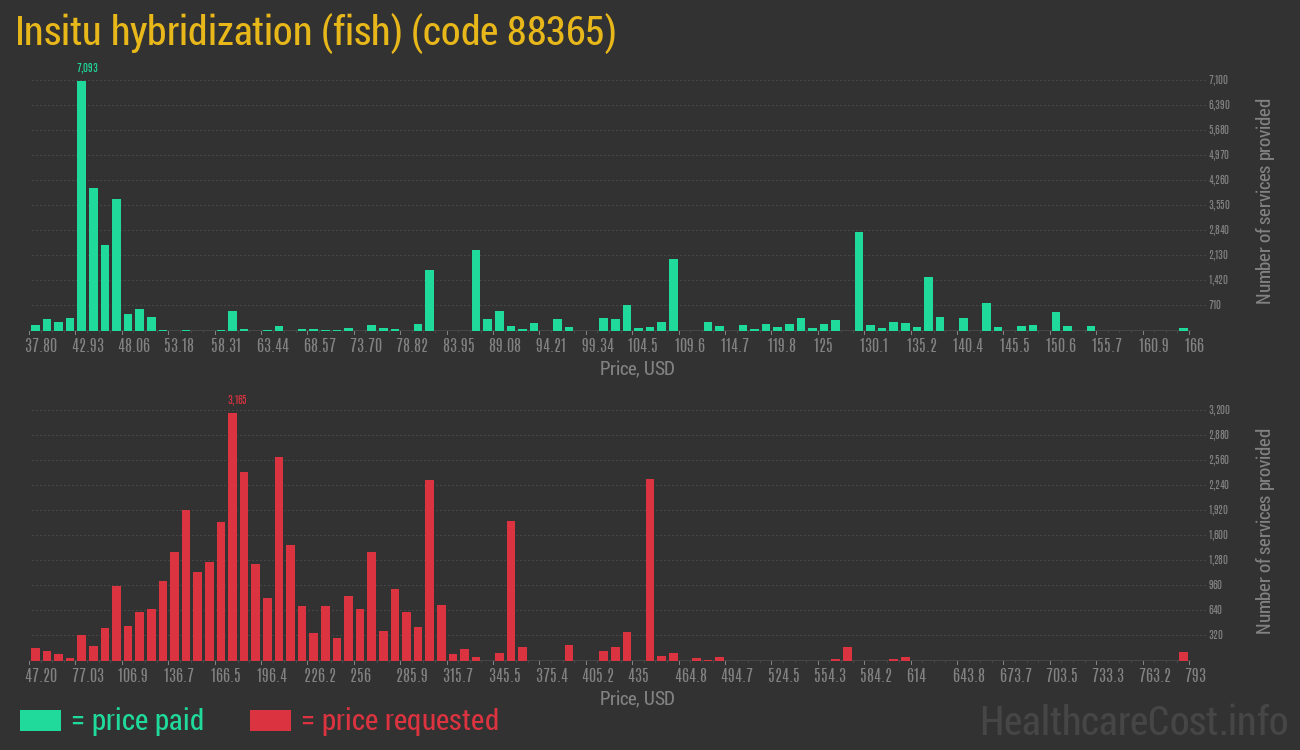Click the last red bar near 793
The width and height of the screenshot is (1300, 750).
1183,656
